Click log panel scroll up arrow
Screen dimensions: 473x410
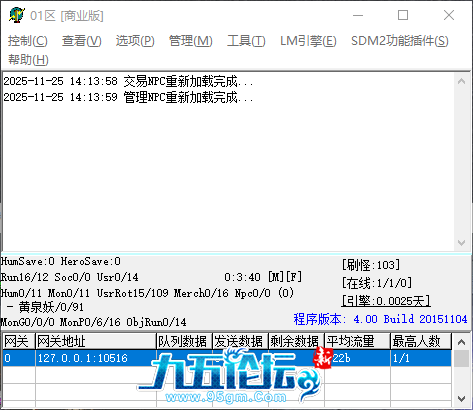pos(462,81)
